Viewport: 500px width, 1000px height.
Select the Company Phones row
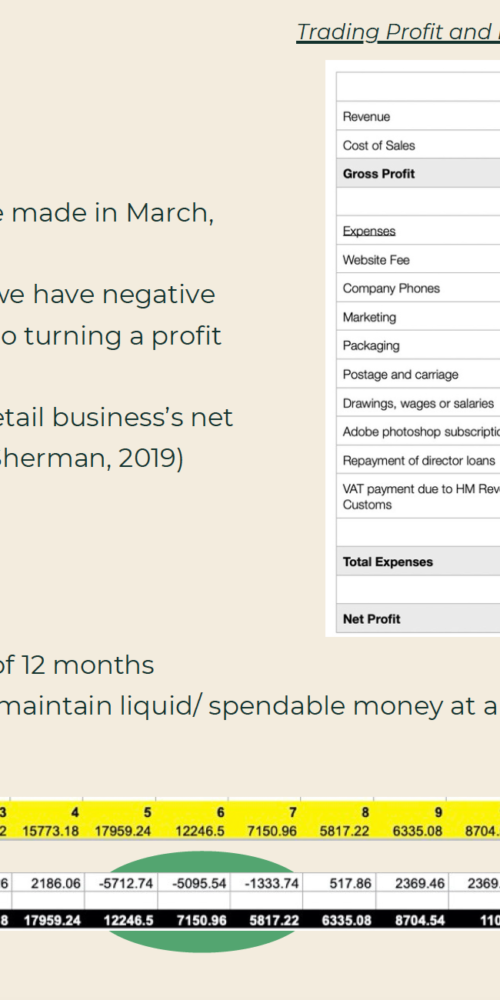(418, 288)
